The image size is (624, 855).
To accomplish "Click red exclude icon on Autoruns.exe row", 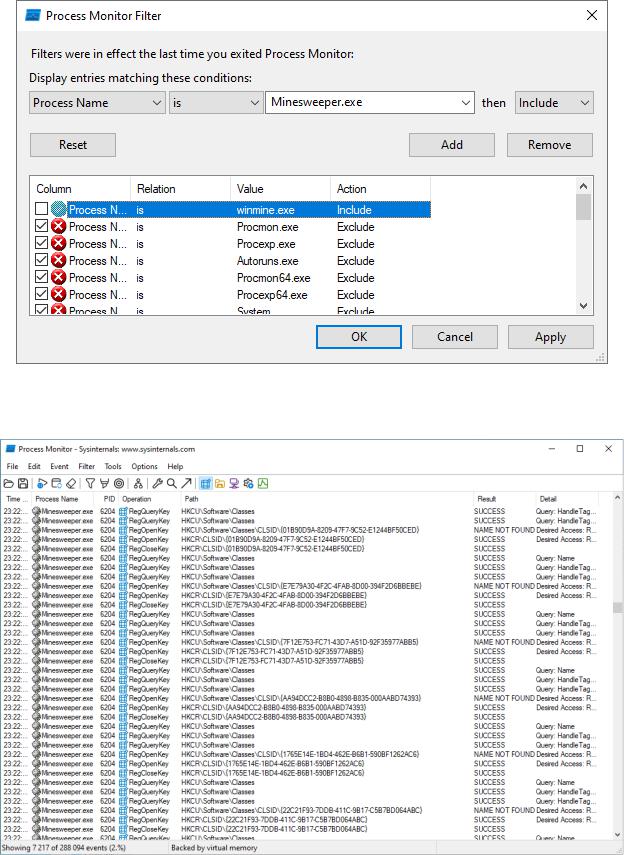I will (58, 260).
